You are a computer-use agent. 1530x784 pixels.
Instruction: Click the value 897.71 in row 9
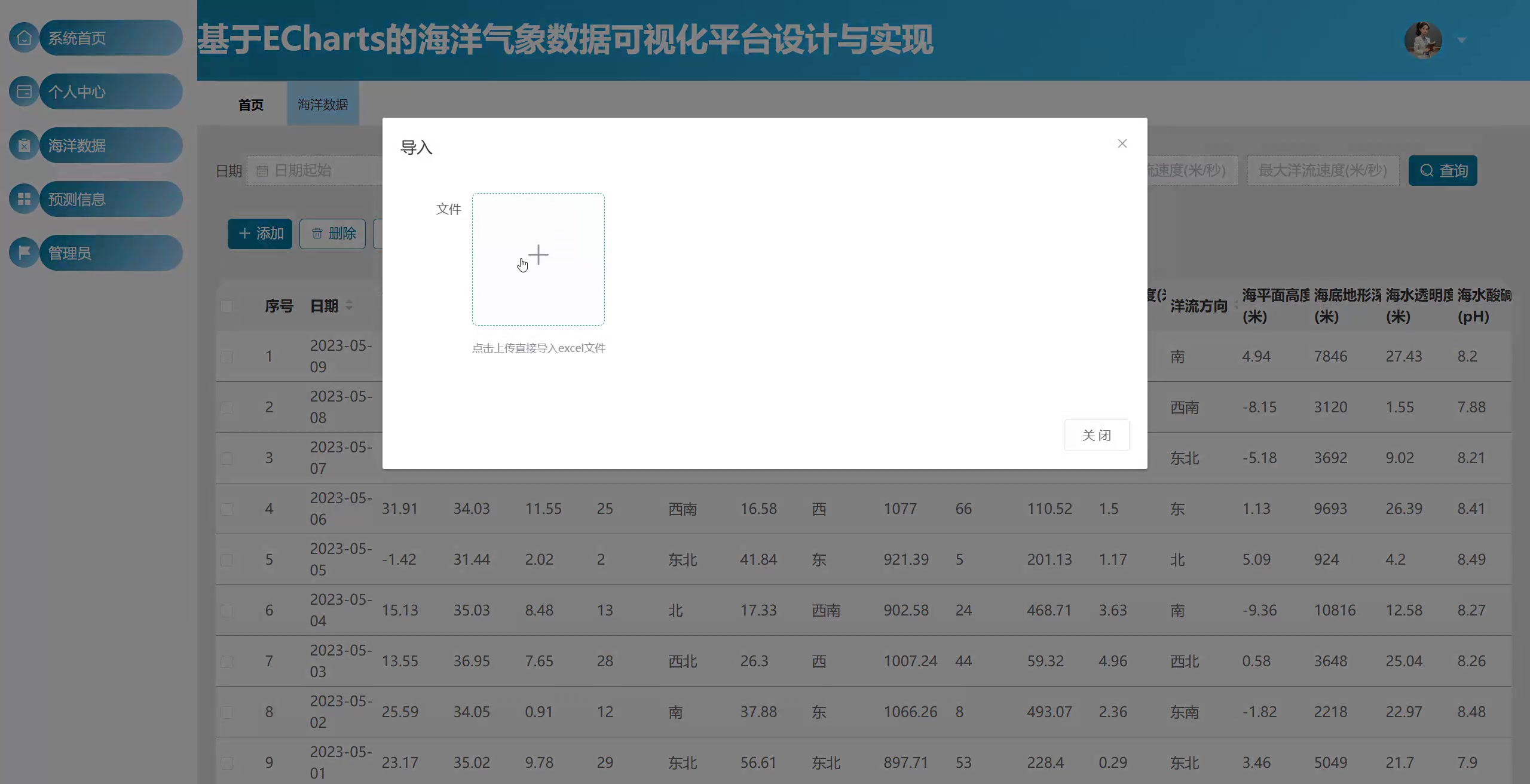pyautogui.click(x=906, y=762)
